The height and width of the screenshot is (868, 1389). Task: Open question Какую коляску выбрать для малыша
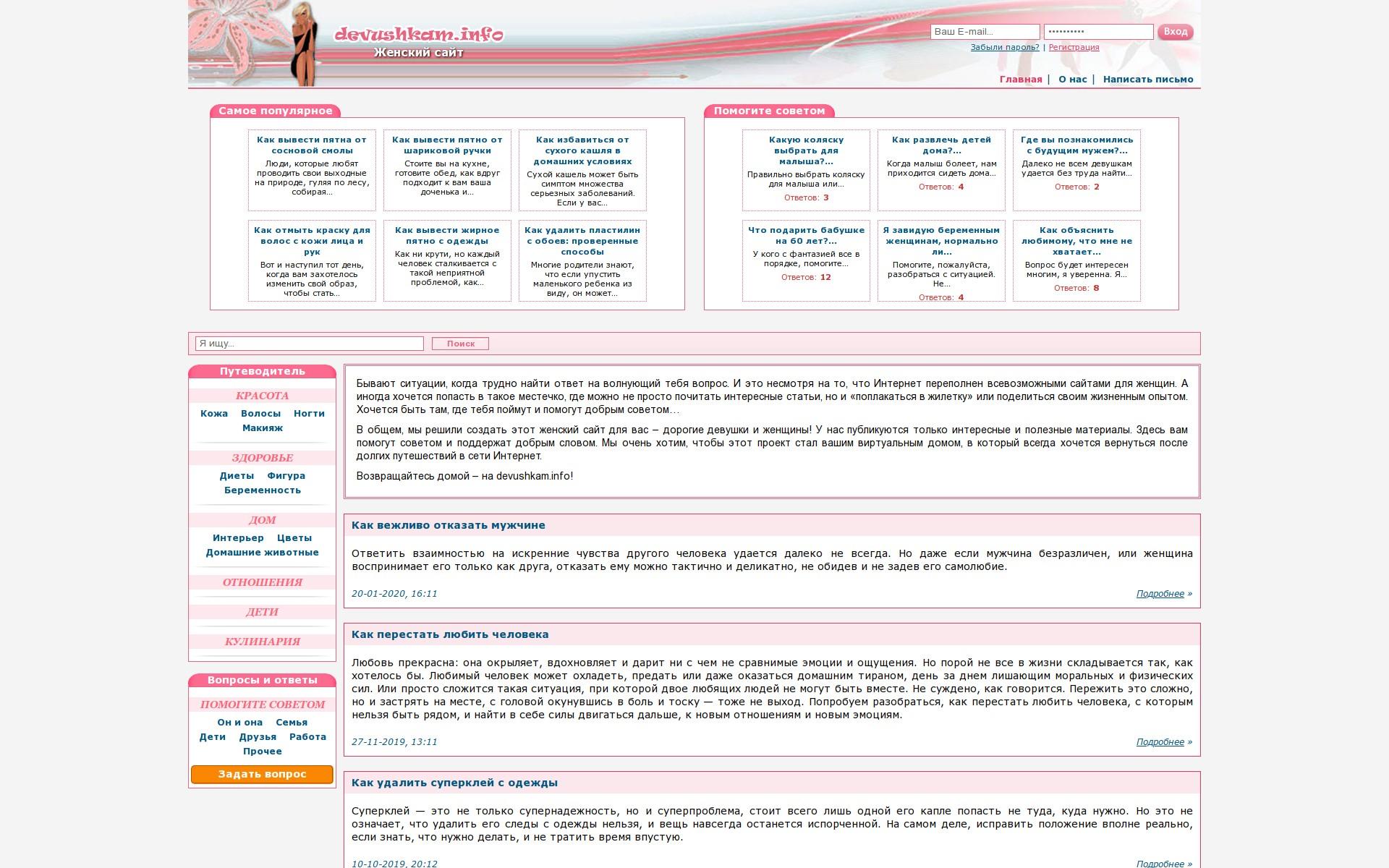point(806,150)
